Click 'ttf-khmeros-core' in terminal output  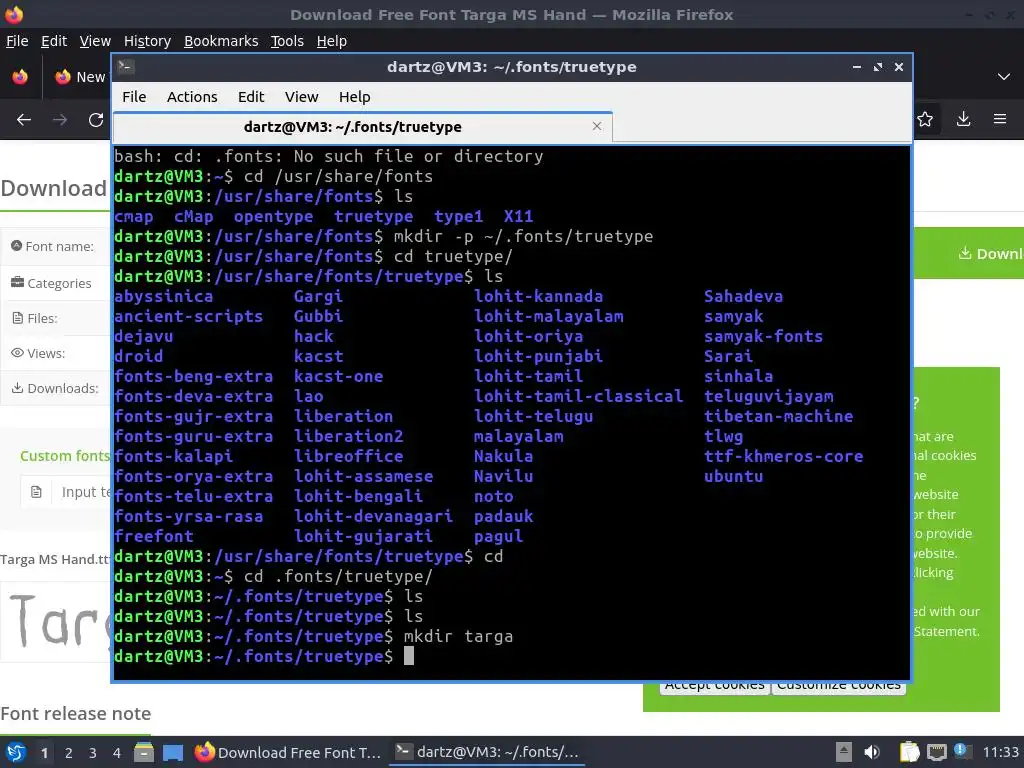(x=783, y=456)
